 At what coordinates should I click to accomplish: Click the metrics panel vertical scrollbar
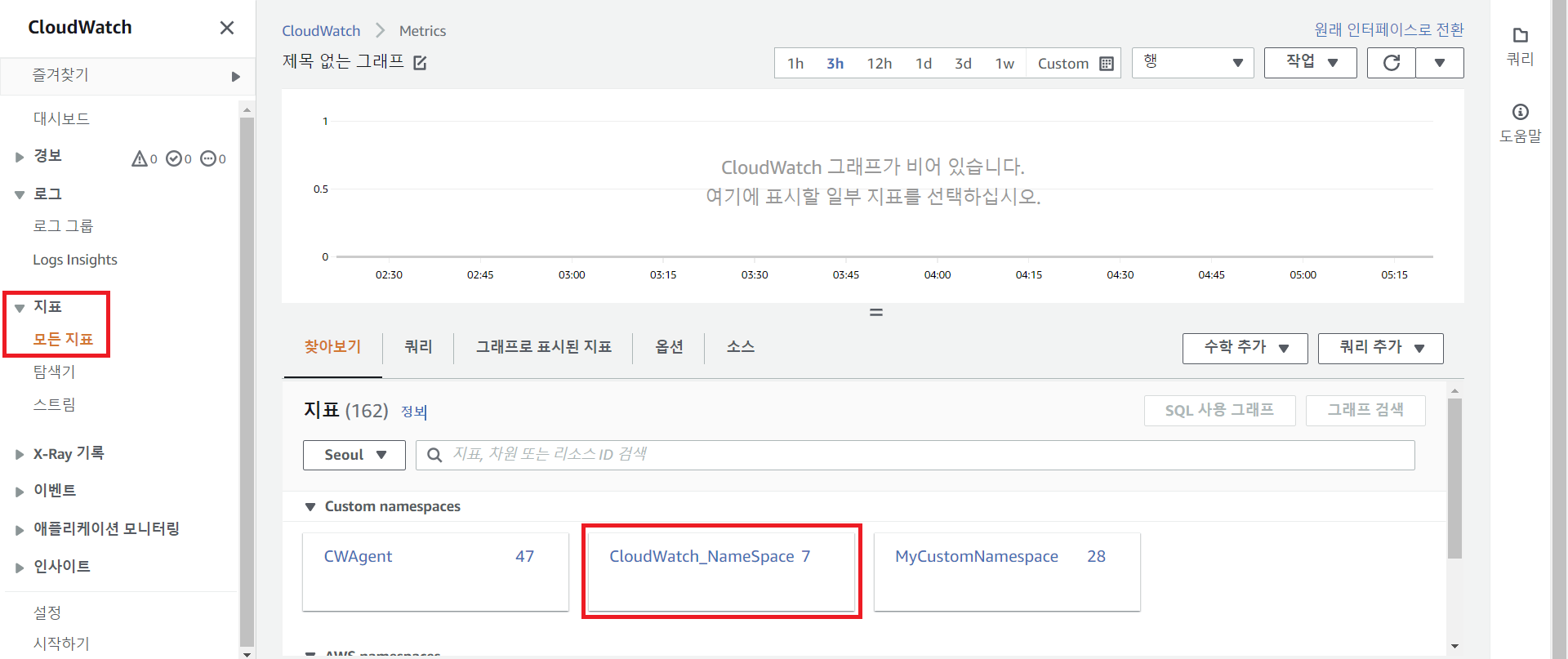tap(1454, 479)
